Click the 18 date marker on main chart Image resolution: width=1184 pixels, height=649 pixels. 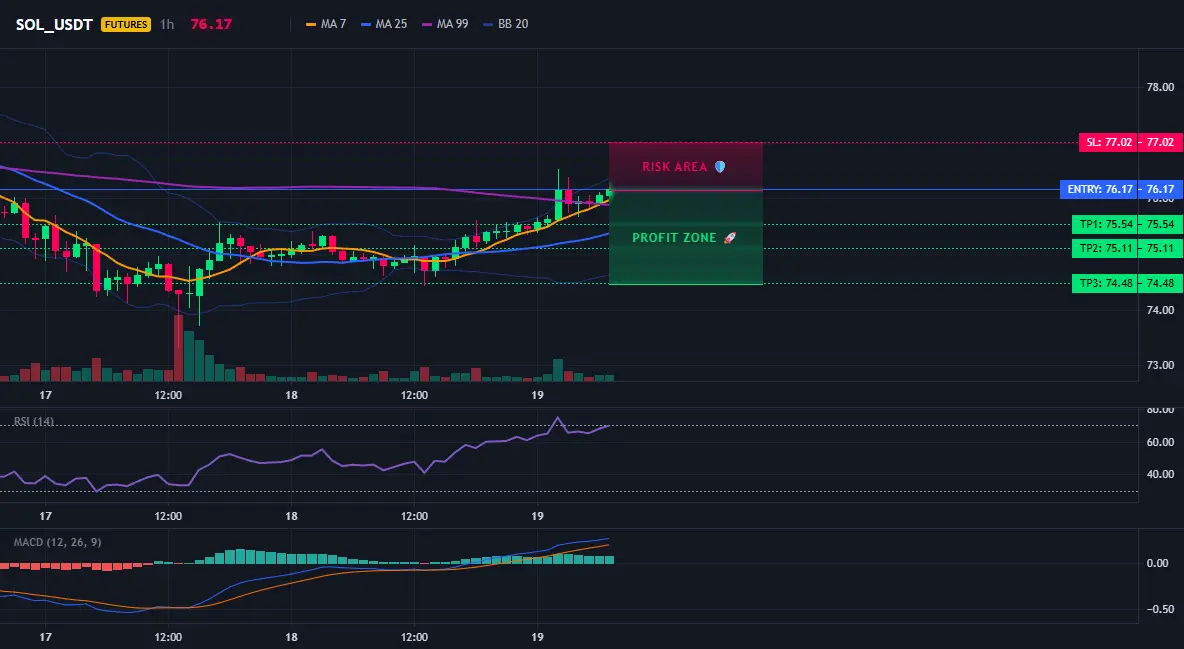(x=291, y=395)
